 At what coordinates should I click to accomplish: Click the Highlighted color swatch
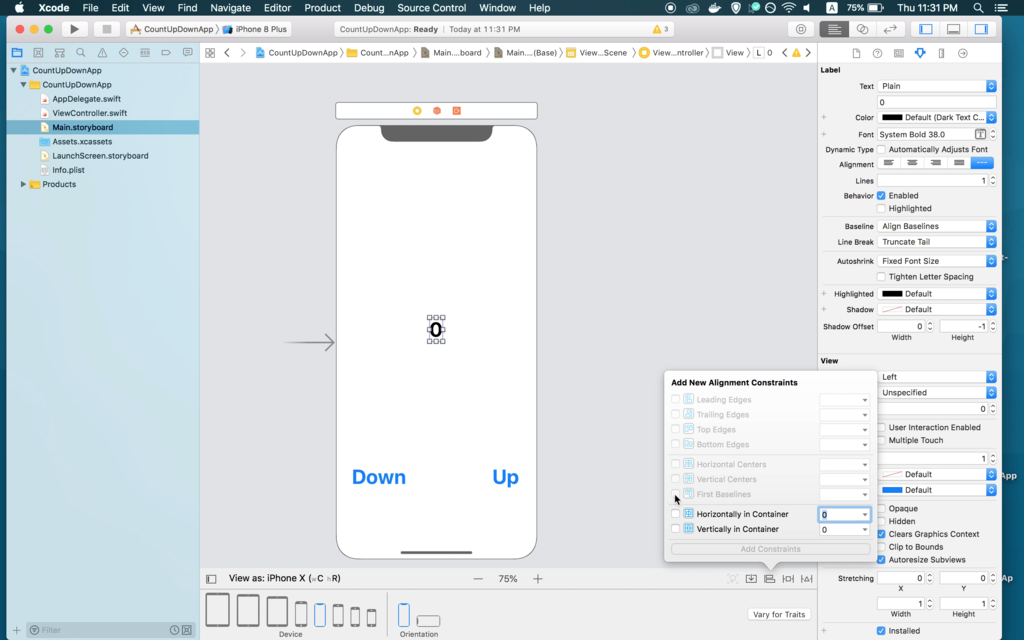(892, 294)
